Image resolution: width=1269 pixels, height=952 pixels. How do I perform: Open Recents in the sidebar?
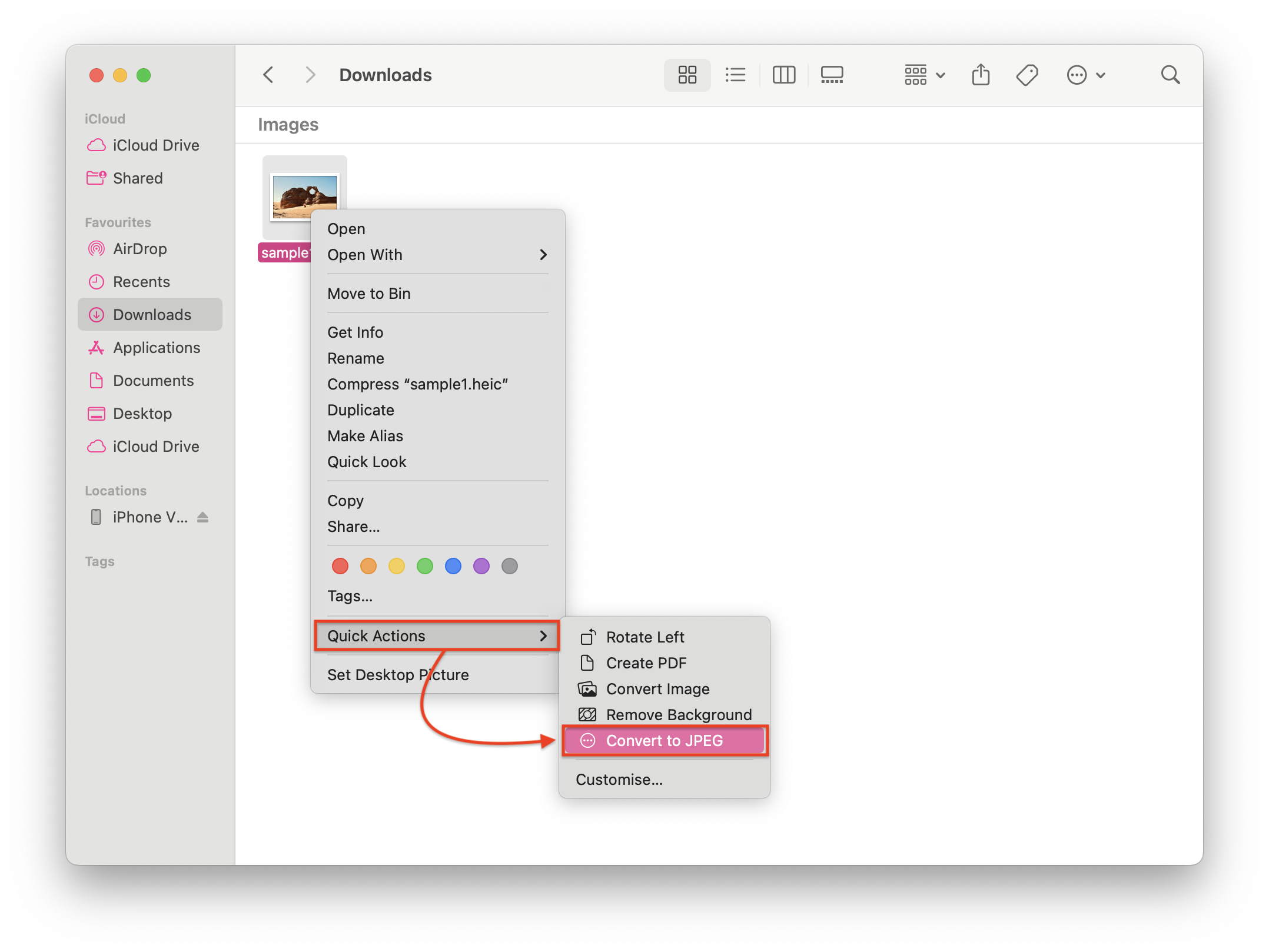click(150, 282)
